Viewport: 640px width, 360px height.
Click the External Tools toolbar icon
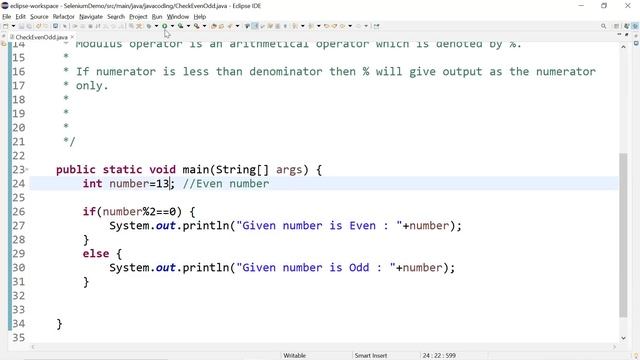tap(196, 26)
